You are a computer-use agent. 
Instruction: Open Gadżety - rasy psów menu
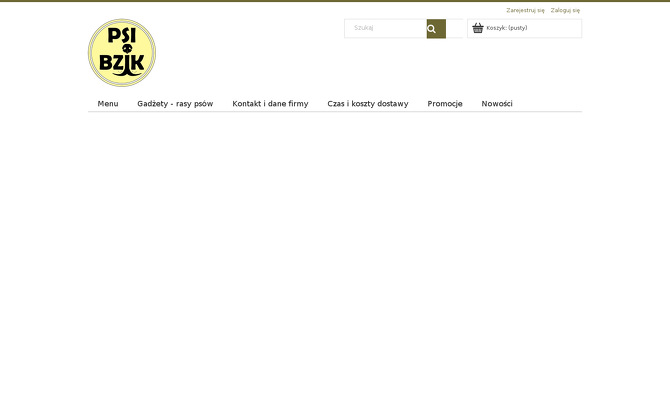coord(175,103)
